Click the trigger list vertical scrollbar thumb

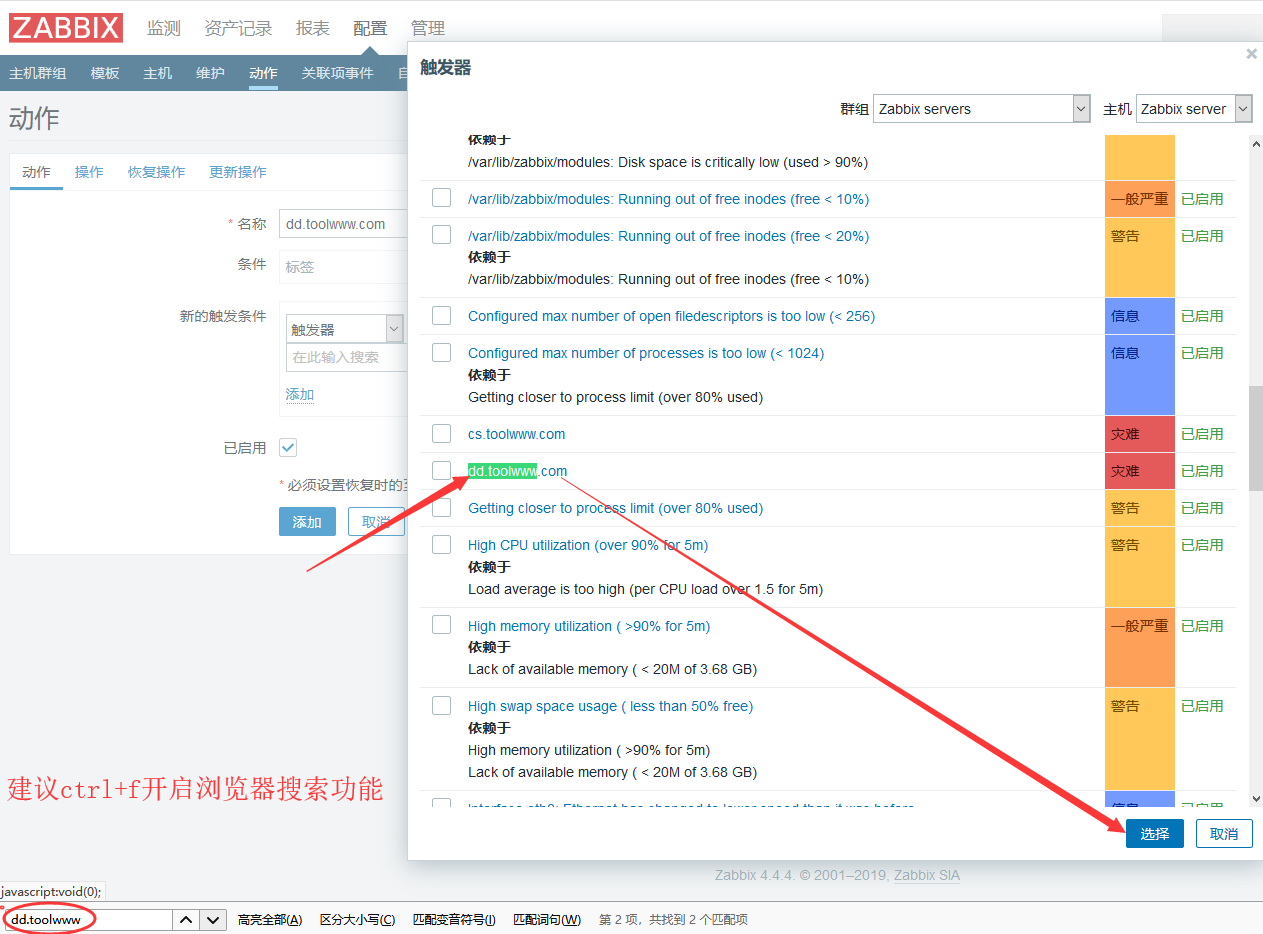click(x=1256, y=438)
